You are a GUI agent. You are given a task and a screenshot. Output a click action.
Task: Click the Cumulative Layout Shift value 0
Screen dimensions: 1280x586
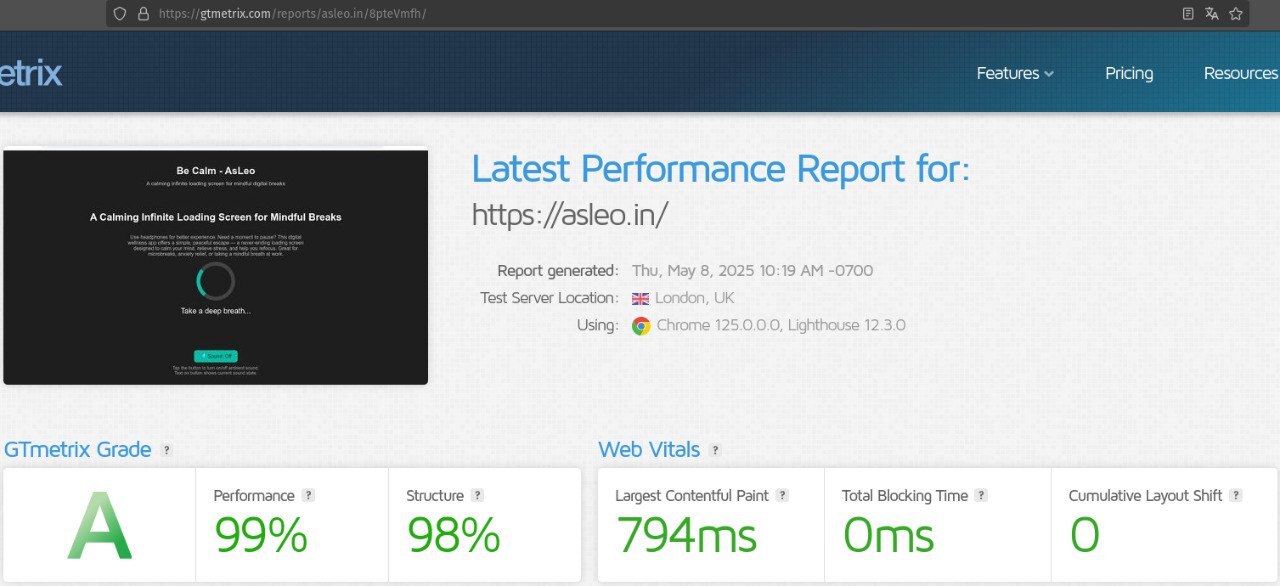click(x=1085, y=534)
